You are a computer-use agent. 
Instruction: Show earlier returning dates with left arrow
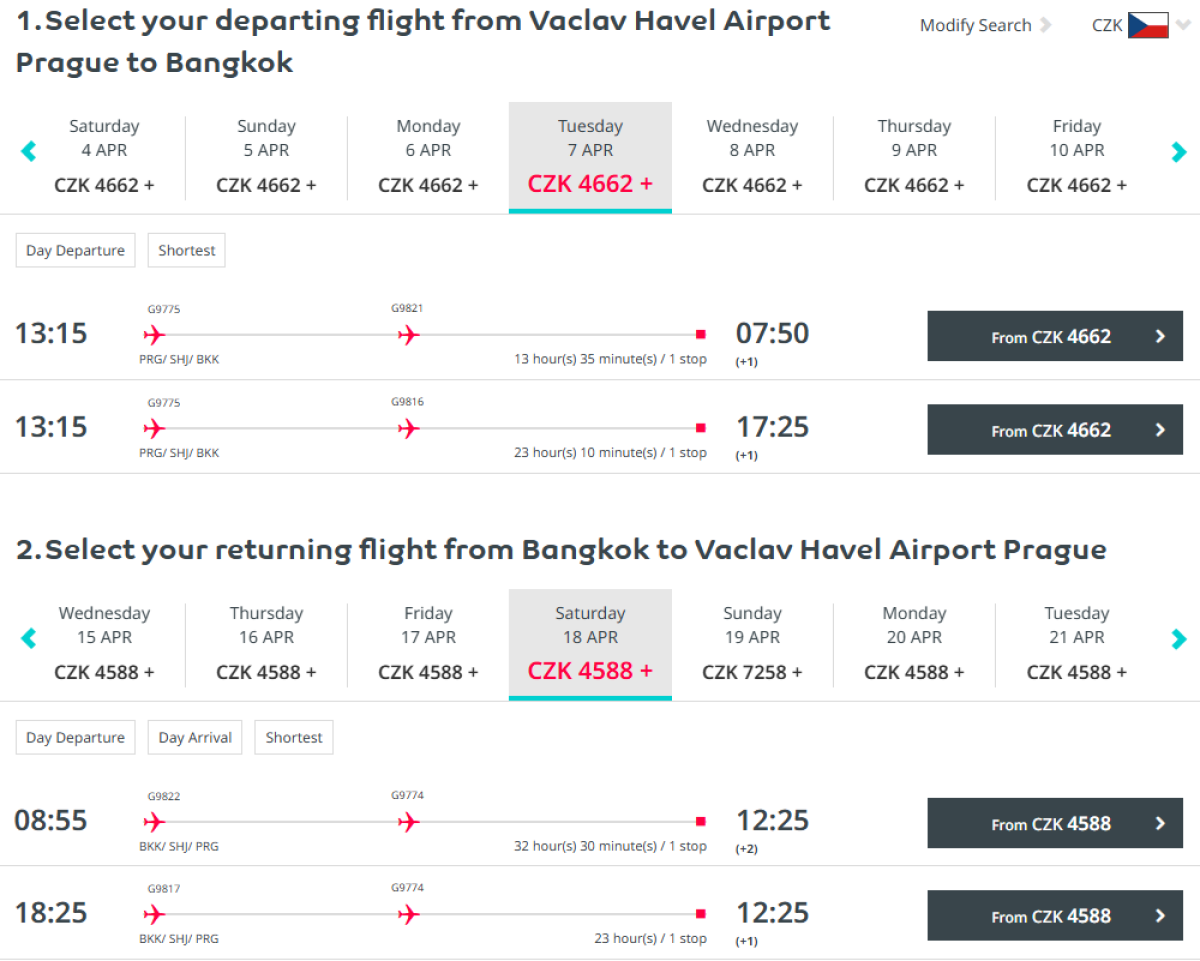28,639
